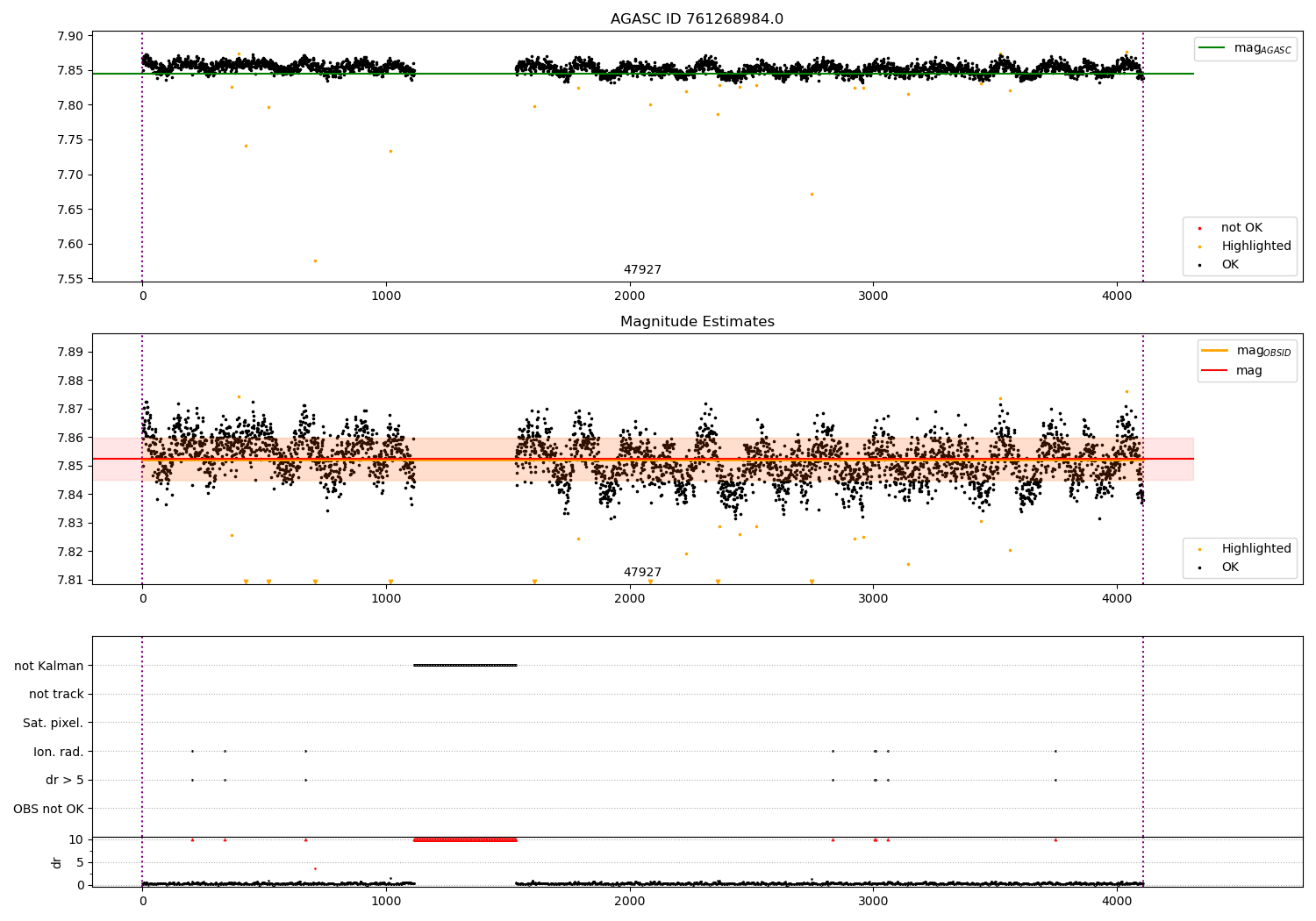Click the rotated 'dr' y-axis label
Image resolution: width=1316 pixels, height=921 pixels.
click(57, 862)
